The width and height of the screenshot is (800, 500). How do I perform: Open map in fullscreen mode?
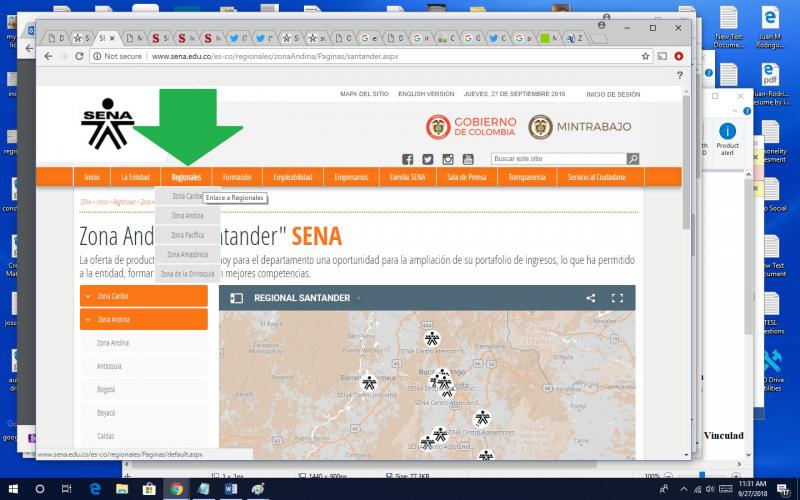click(x=617, y=298)
